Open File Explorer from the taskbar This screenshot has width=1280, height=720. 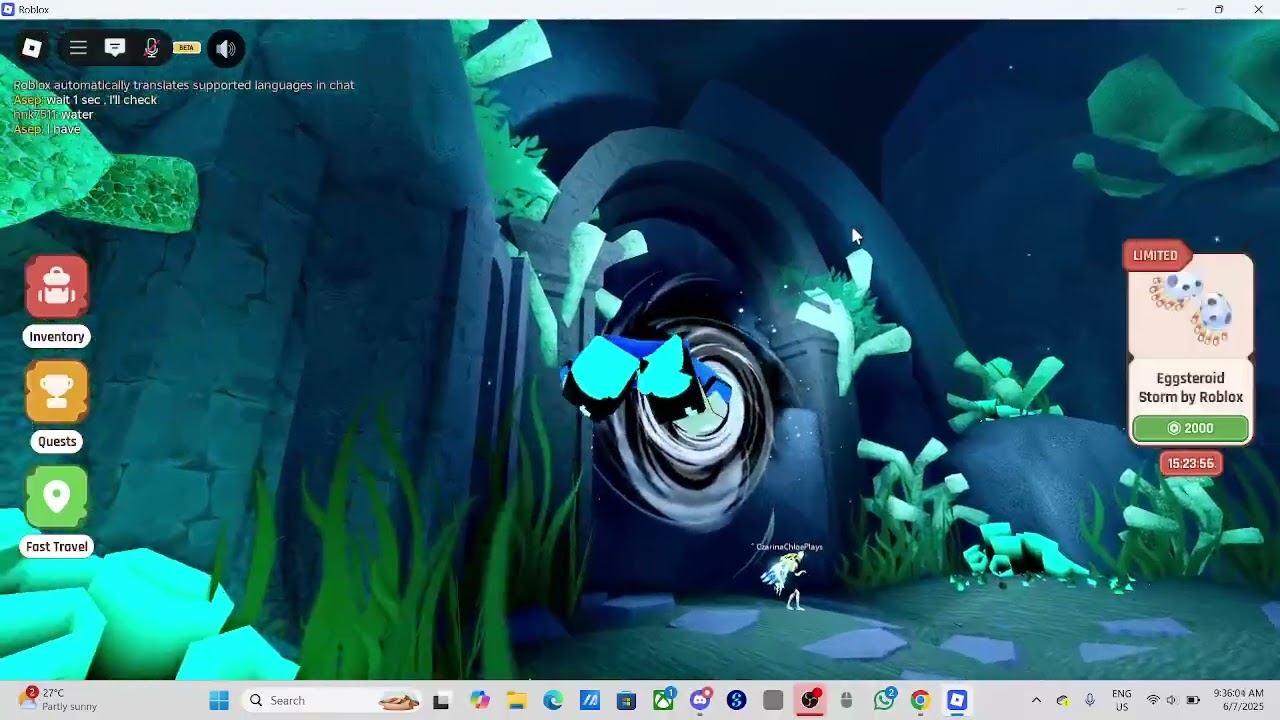(x=516, y=700)
